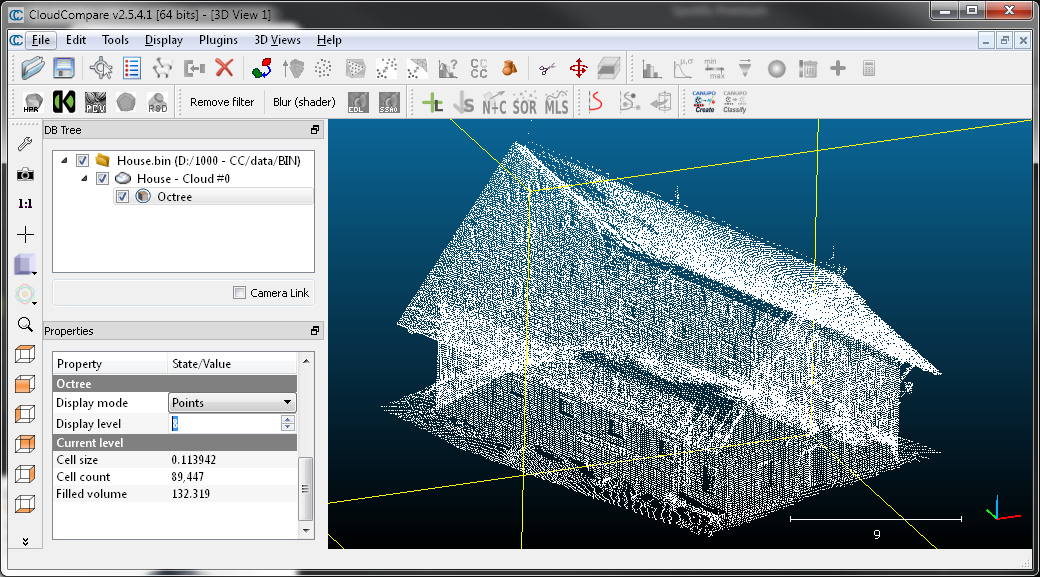Collapse the House.bin tree node
This screenshot has width=1040, height=577.
[62, 160]
